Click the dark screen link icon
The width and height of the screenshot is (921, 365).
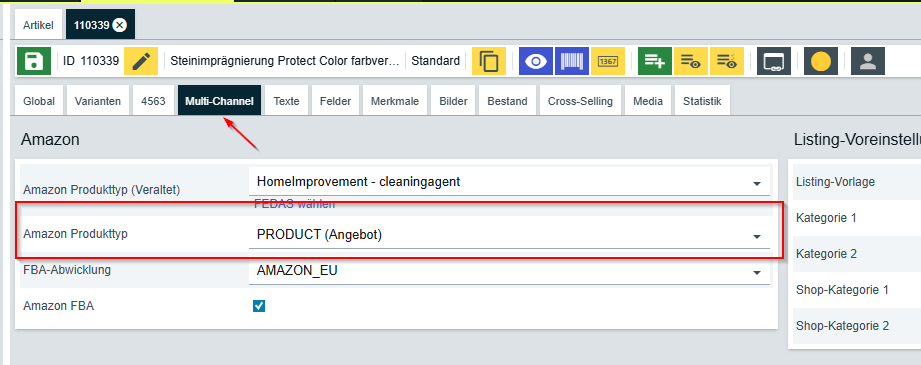[x=774, y=61]
